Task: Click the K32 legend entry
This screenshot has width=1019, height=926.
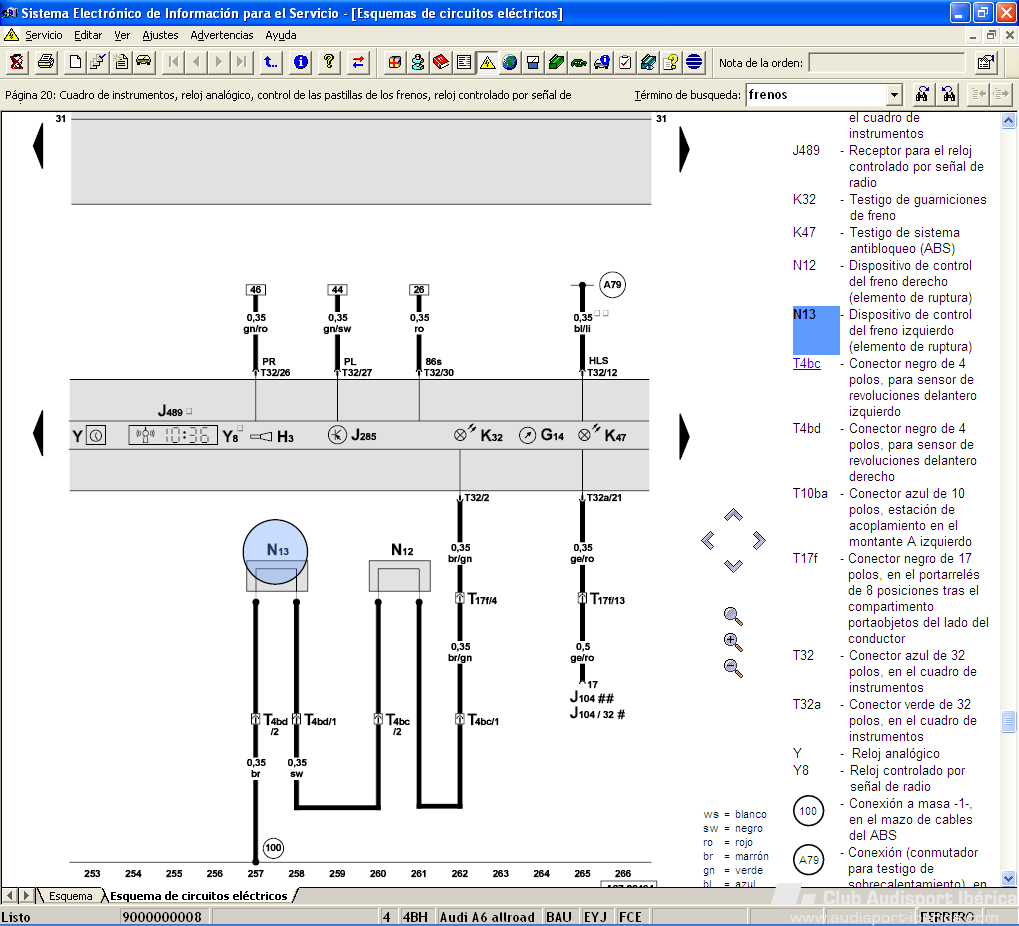Action: coord(890,207)
